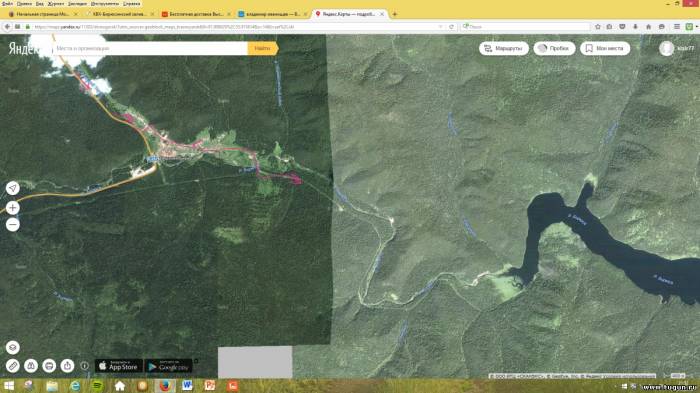The image size is (700, 393).
Task: Zoom in with the plus button
Action: point(12,208)
